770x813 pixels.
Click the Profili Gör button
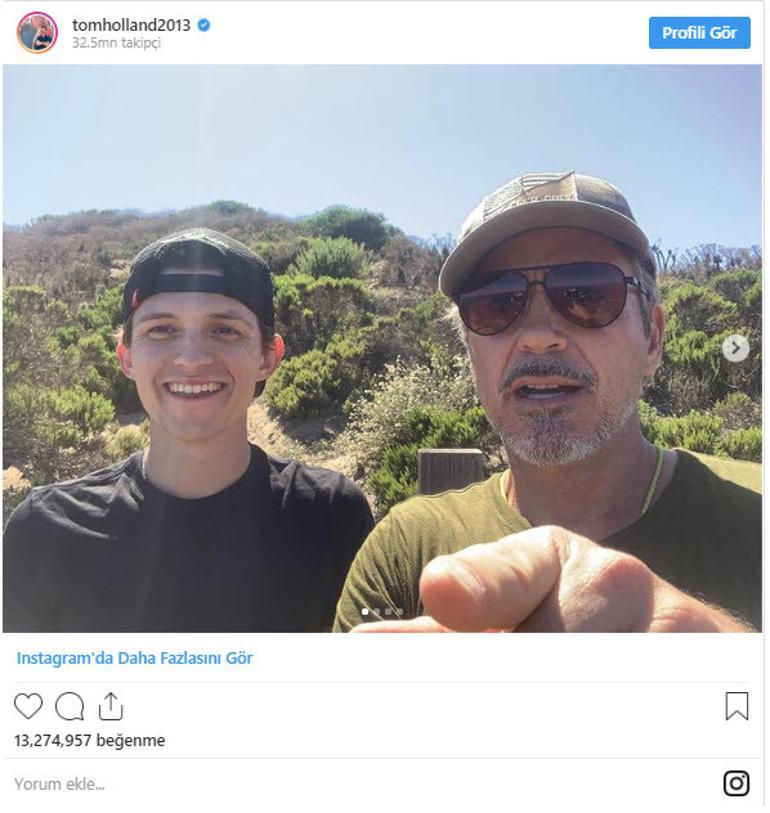pyautogui.click(x=699, y=33)
